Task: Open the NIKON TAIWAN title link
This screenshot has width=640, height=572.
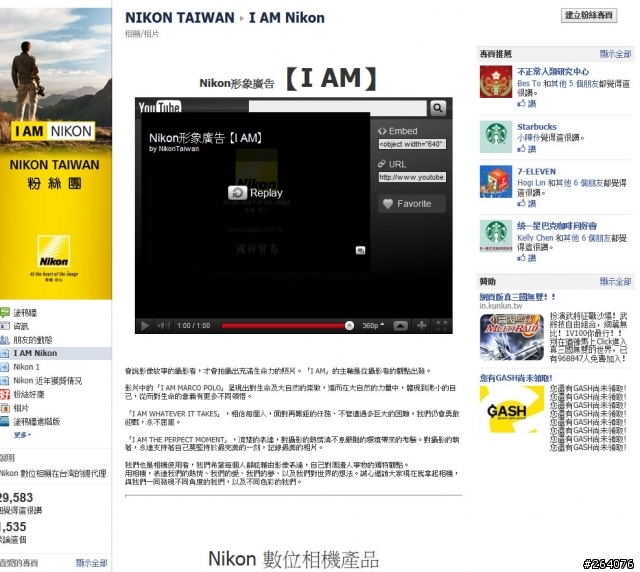Action: pos(180,18)
